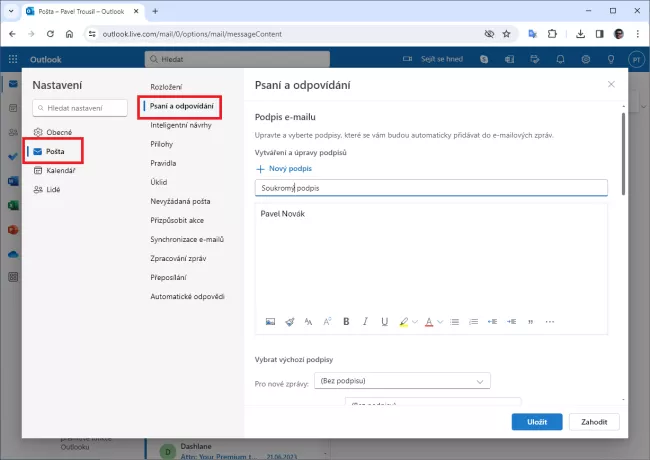
Task: Click the quote formatting icon
Action: pos(530,322)
